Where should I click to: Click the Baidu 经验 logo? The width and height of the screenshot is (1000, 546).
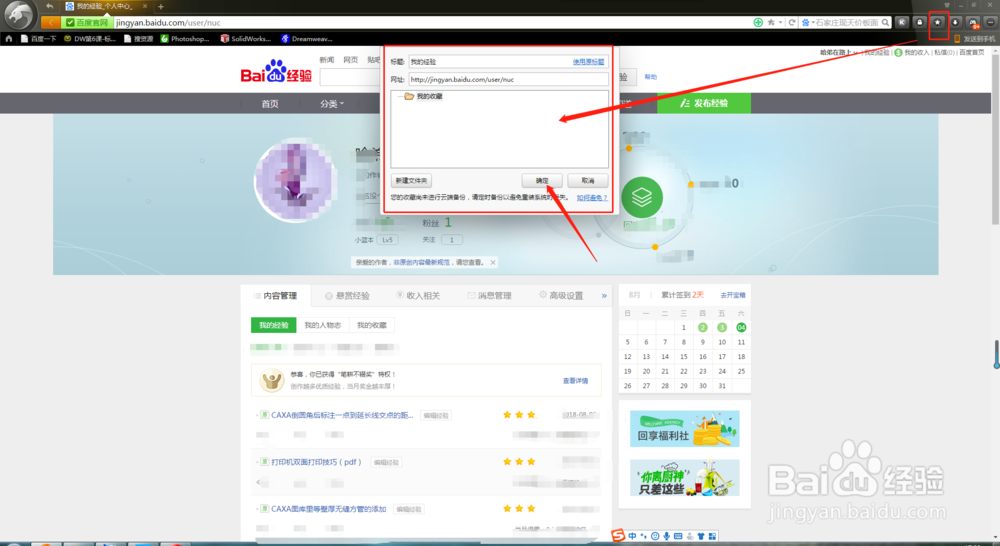tap(276, 72)
